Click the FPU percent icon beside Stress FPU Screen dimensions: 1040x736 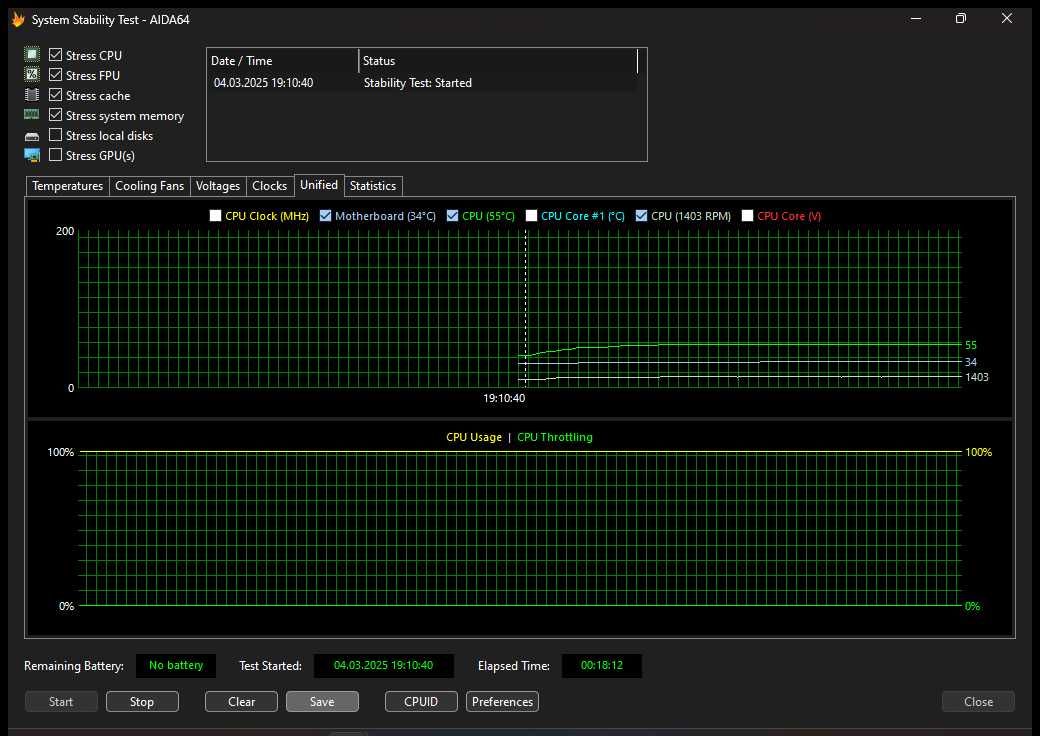pyautogui.click(x=31, y=74)
